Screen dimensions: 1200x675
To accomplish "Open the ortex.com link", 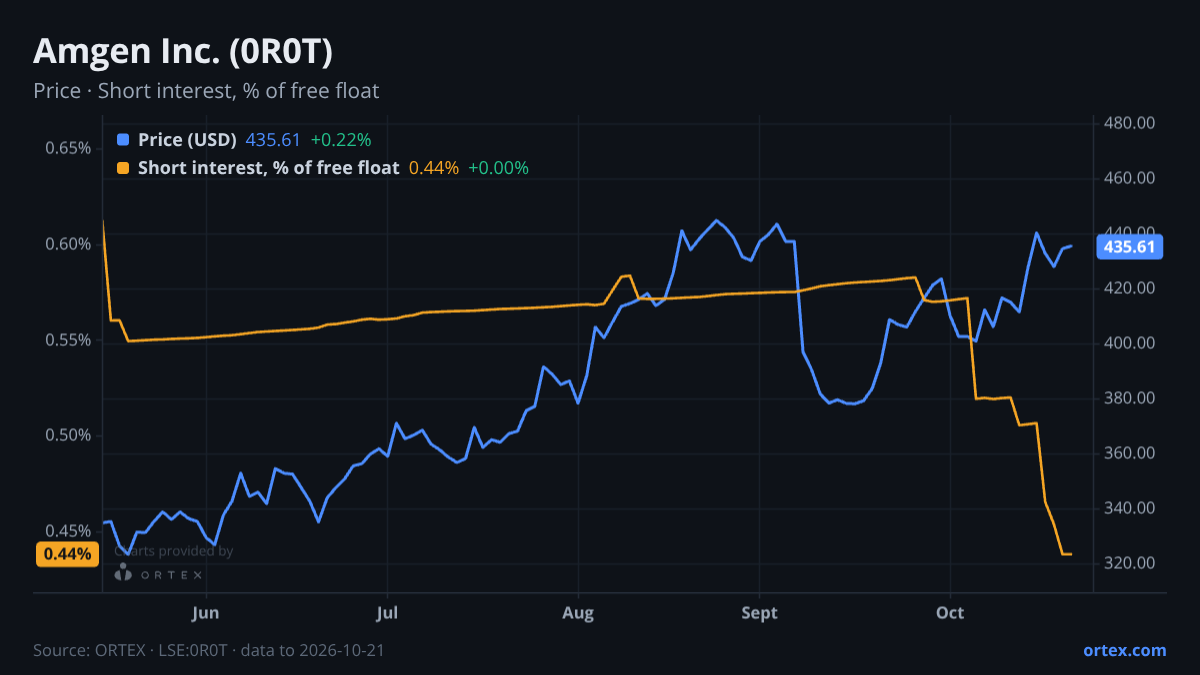I will pyautogui.click(x=1124, y=650).
